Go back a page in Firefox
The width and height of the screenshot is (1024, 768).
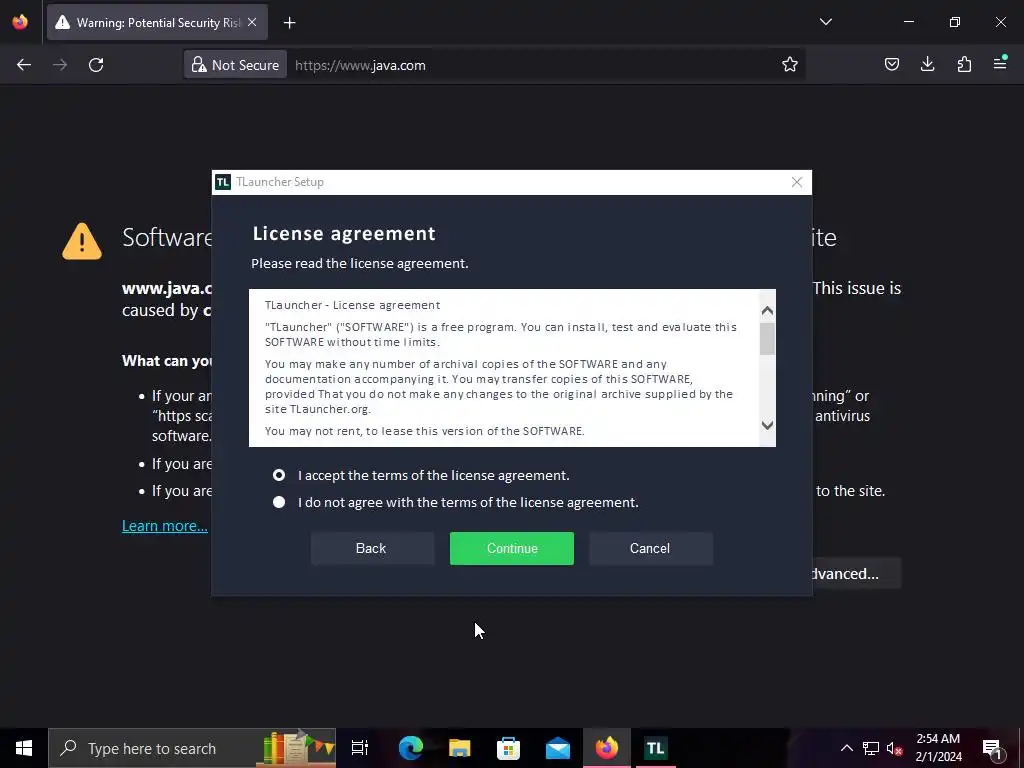point(24,65)
